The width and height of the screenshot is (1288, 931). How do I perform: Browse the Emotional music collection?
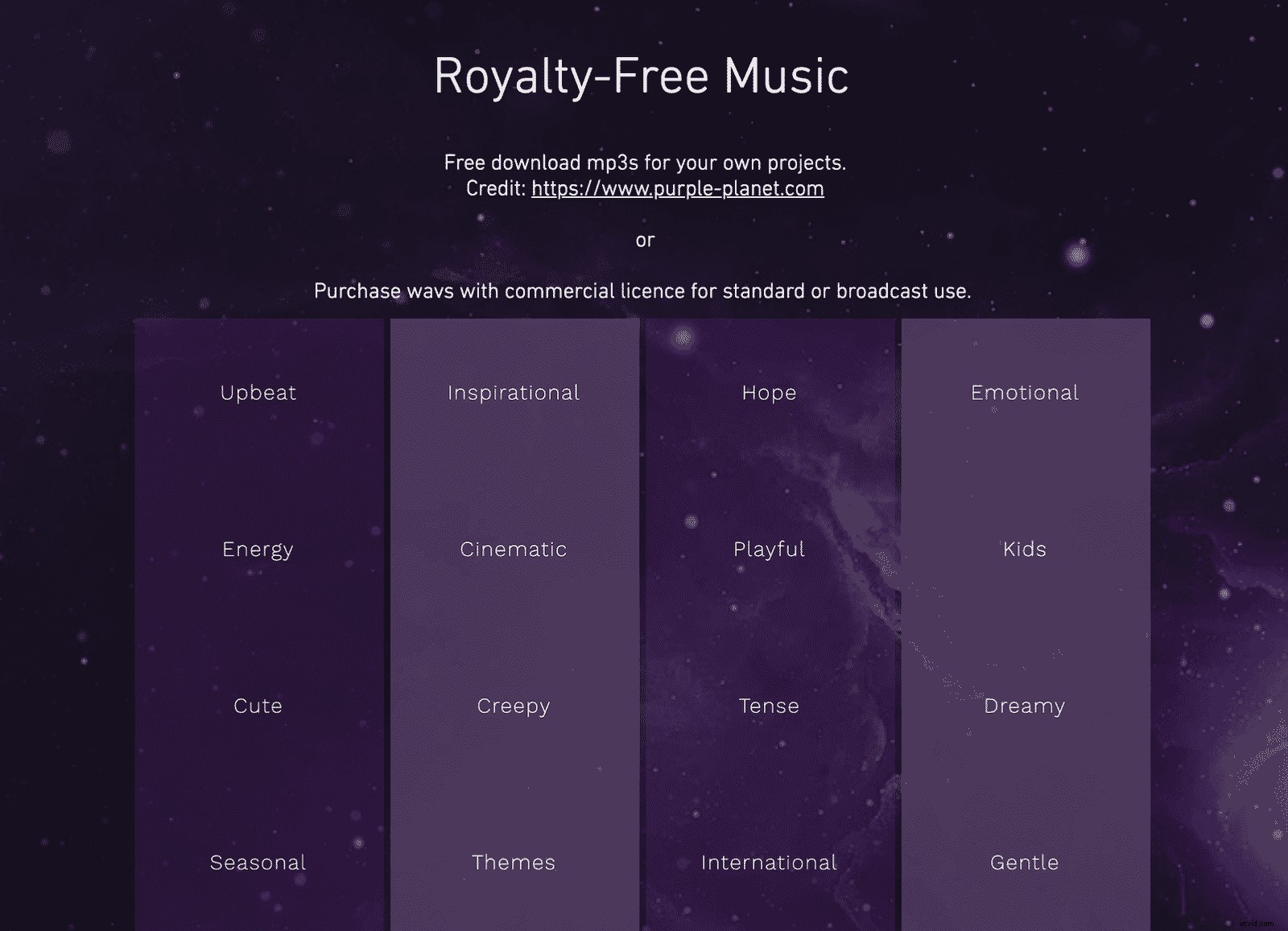pyautogui.click(x=1024, y=393)
